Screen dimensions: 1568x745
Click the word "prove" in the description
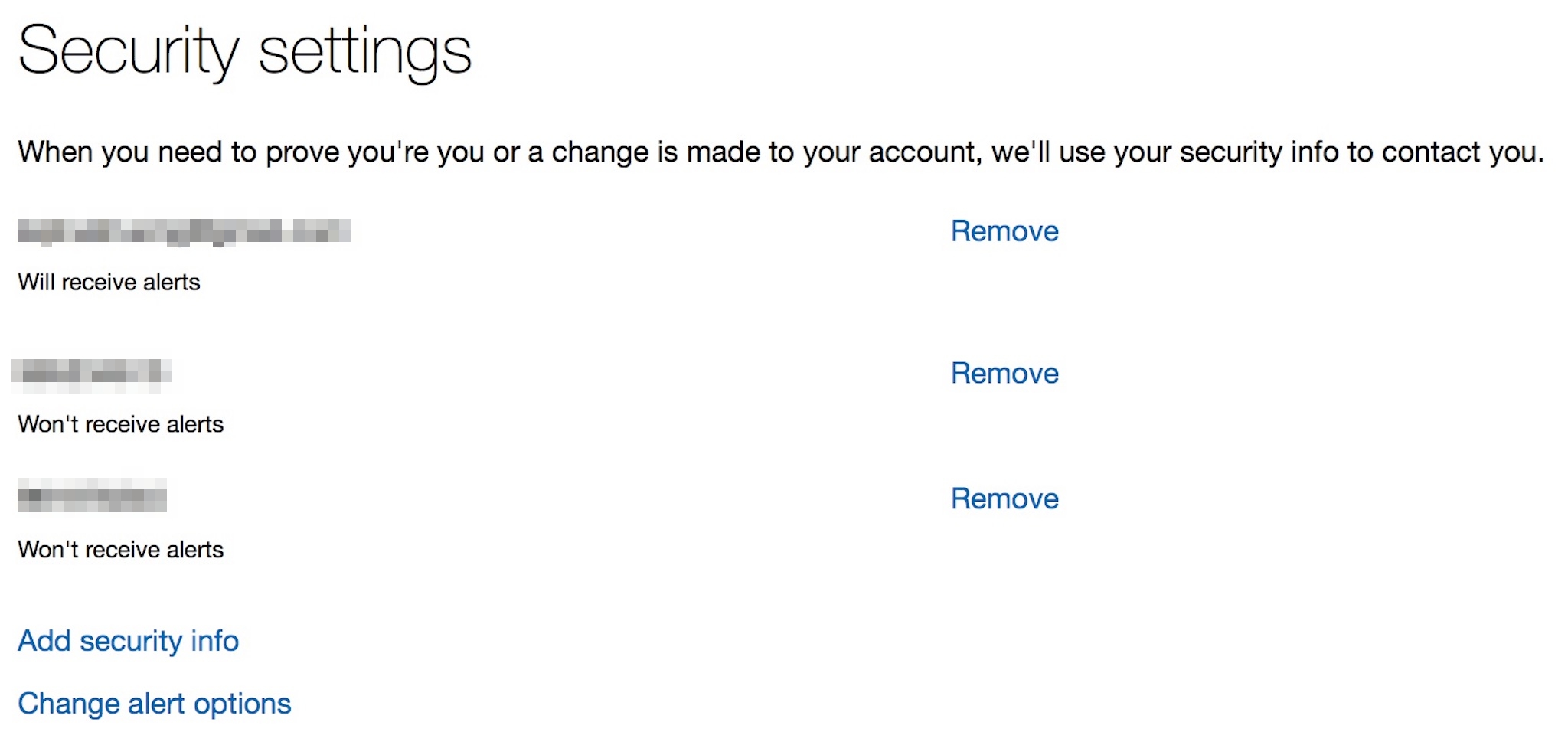(302, 152)
